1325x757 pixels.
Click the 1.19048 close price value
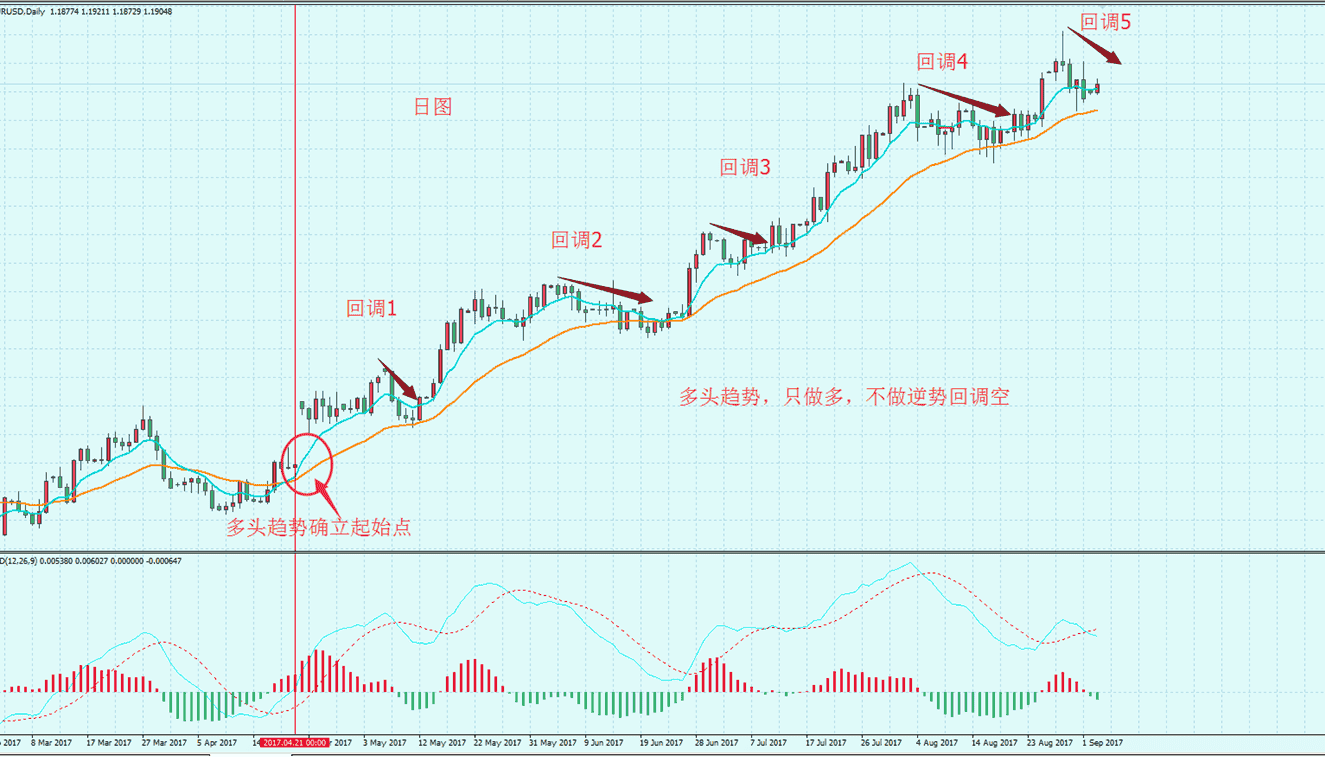click(156, 12)
